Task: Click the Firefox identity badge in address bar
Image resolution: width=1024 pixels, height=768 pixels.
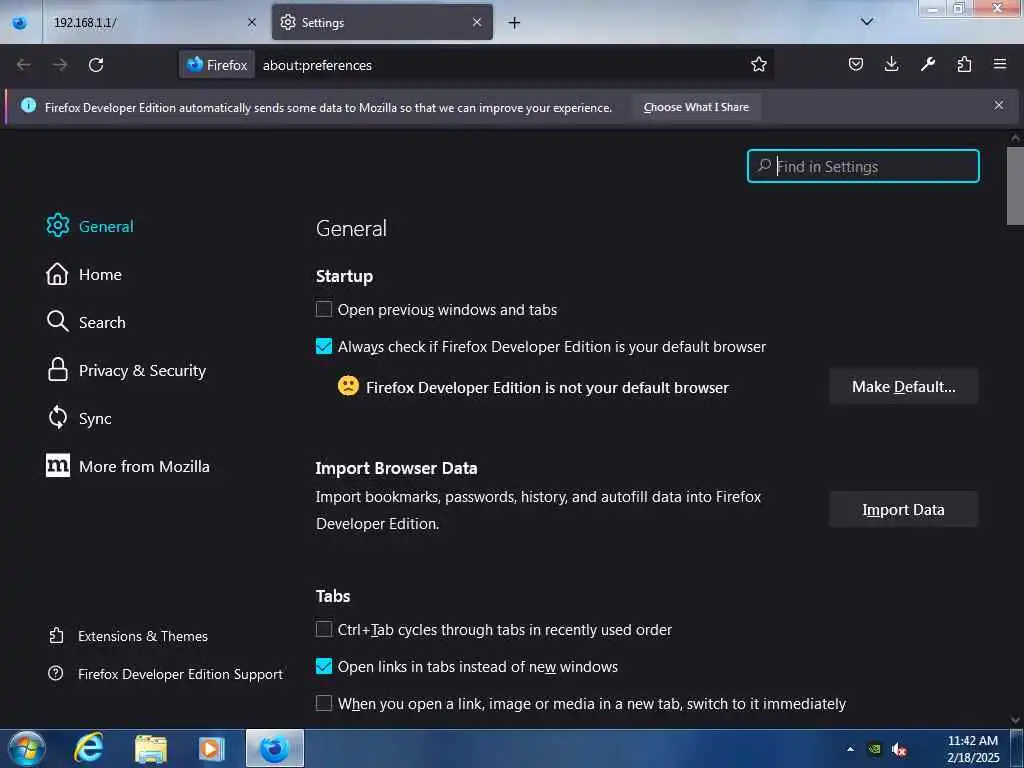Action: (217, 65)
